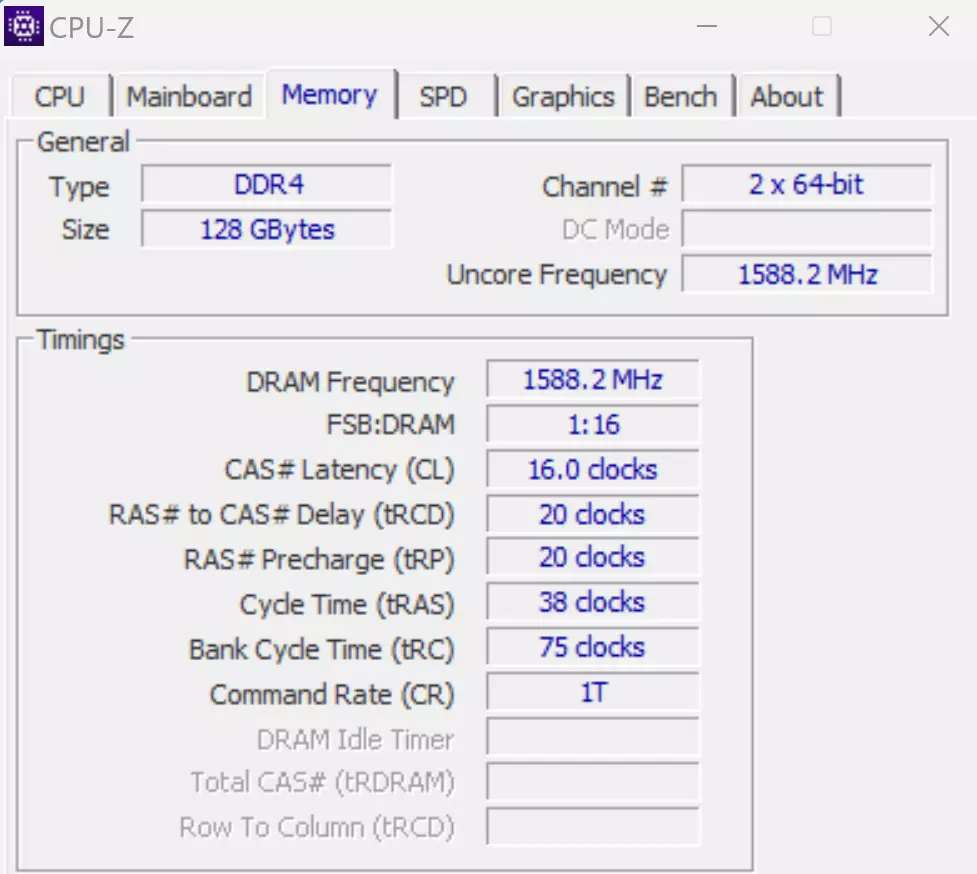This screenshot has width=977, height=874.
Task: Minimize the CPU-Z window
Action: [x=707, y=26]
